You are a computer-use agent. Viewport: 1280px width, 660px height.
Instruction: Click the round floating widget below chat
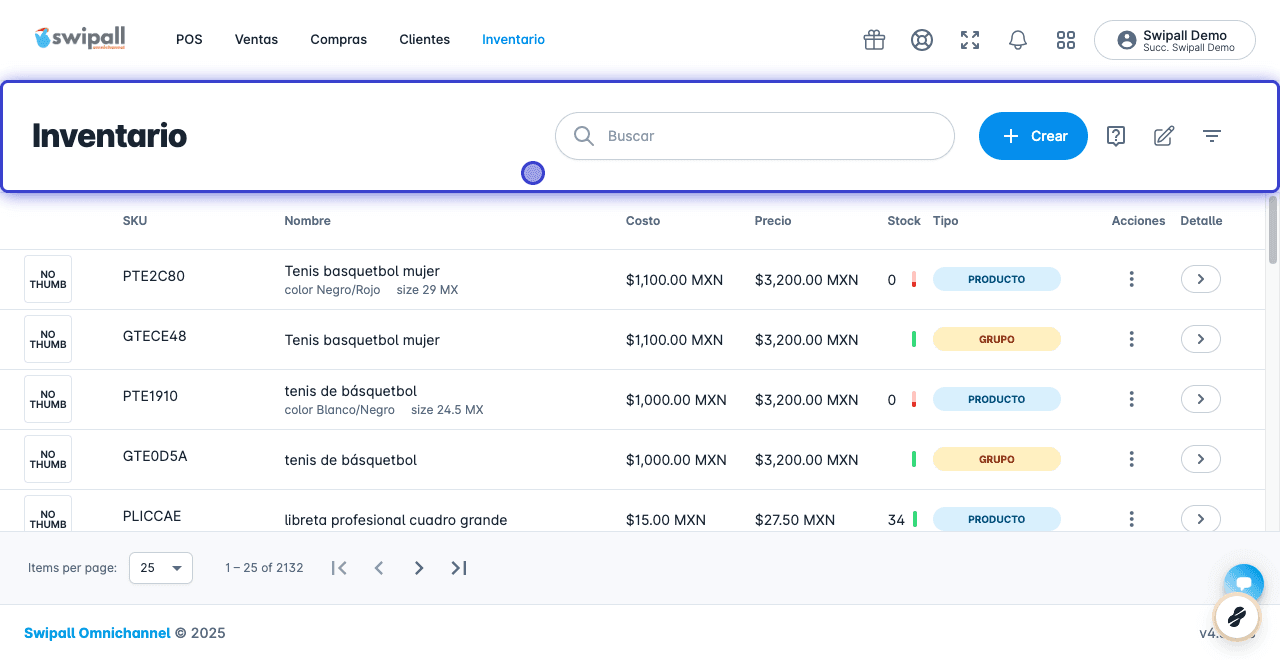pos(1237,617)
